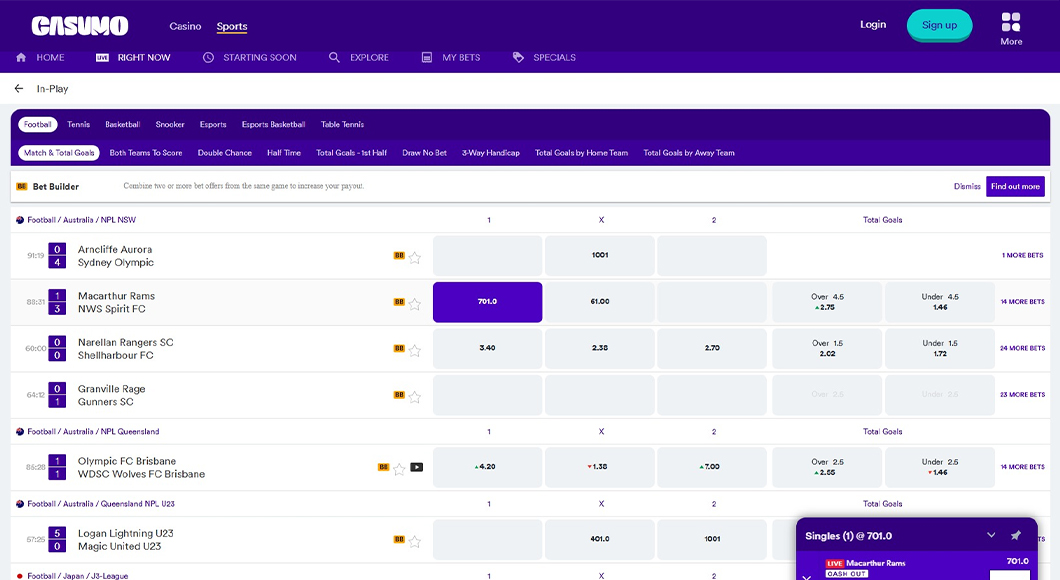
Task: Favorite the Olympic FC Brisbane match star
Action: coord(399,469)
